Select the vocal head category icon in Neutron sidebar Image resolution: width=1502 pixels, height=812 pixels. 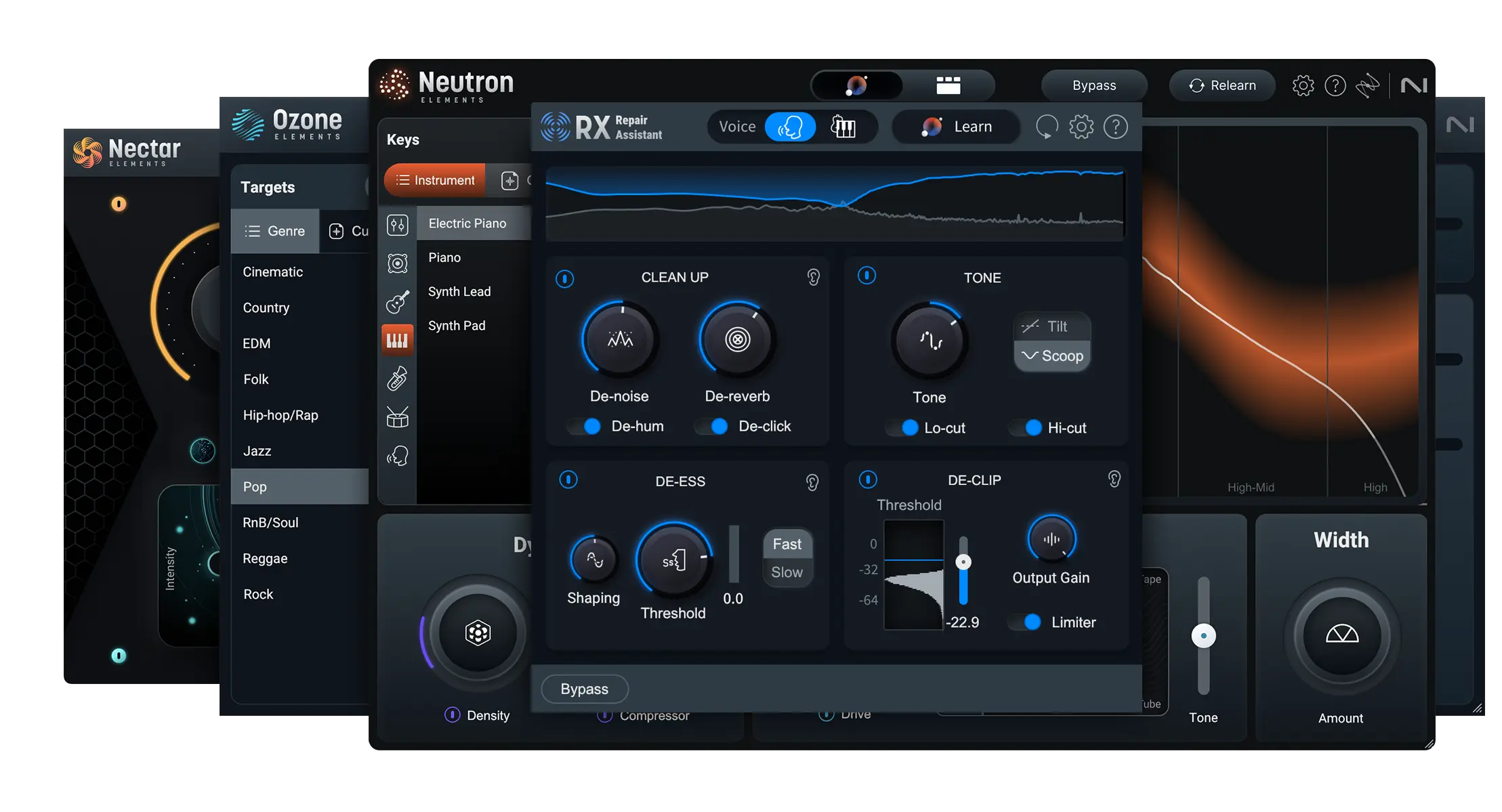tap(398, 456)
